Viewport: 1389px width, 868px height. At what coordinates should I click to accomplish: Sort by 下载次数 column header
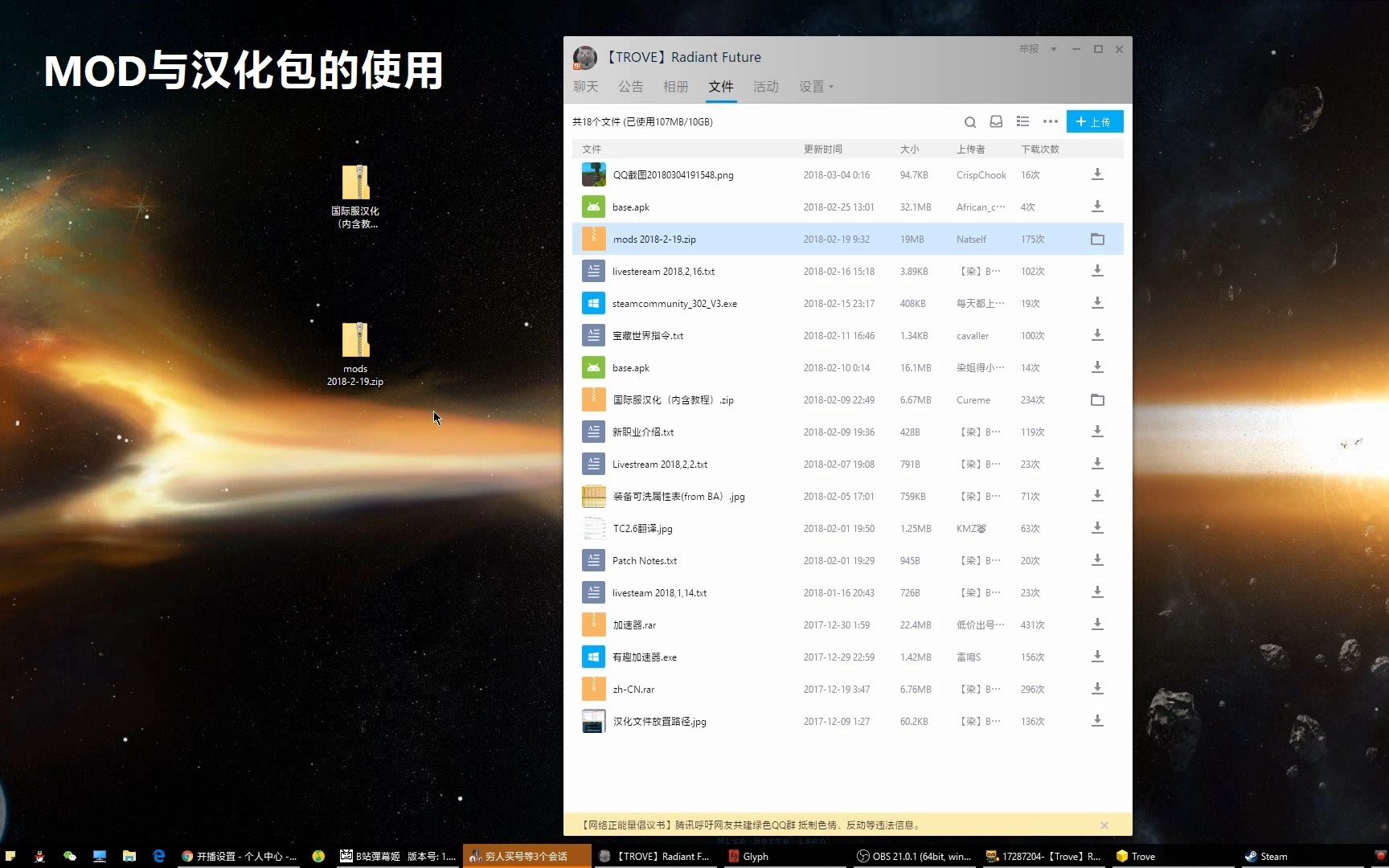tap(1040, 149)
